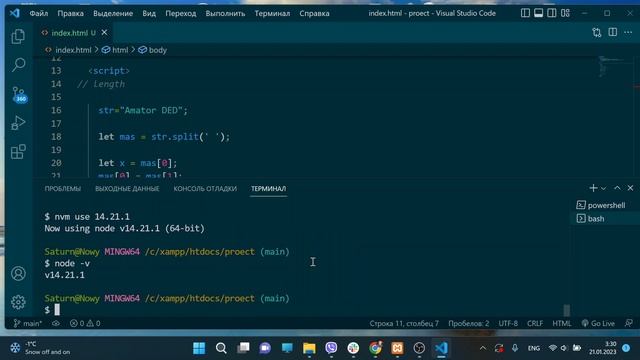
Task: Click the editor minimap
Action: coord(610,67)
